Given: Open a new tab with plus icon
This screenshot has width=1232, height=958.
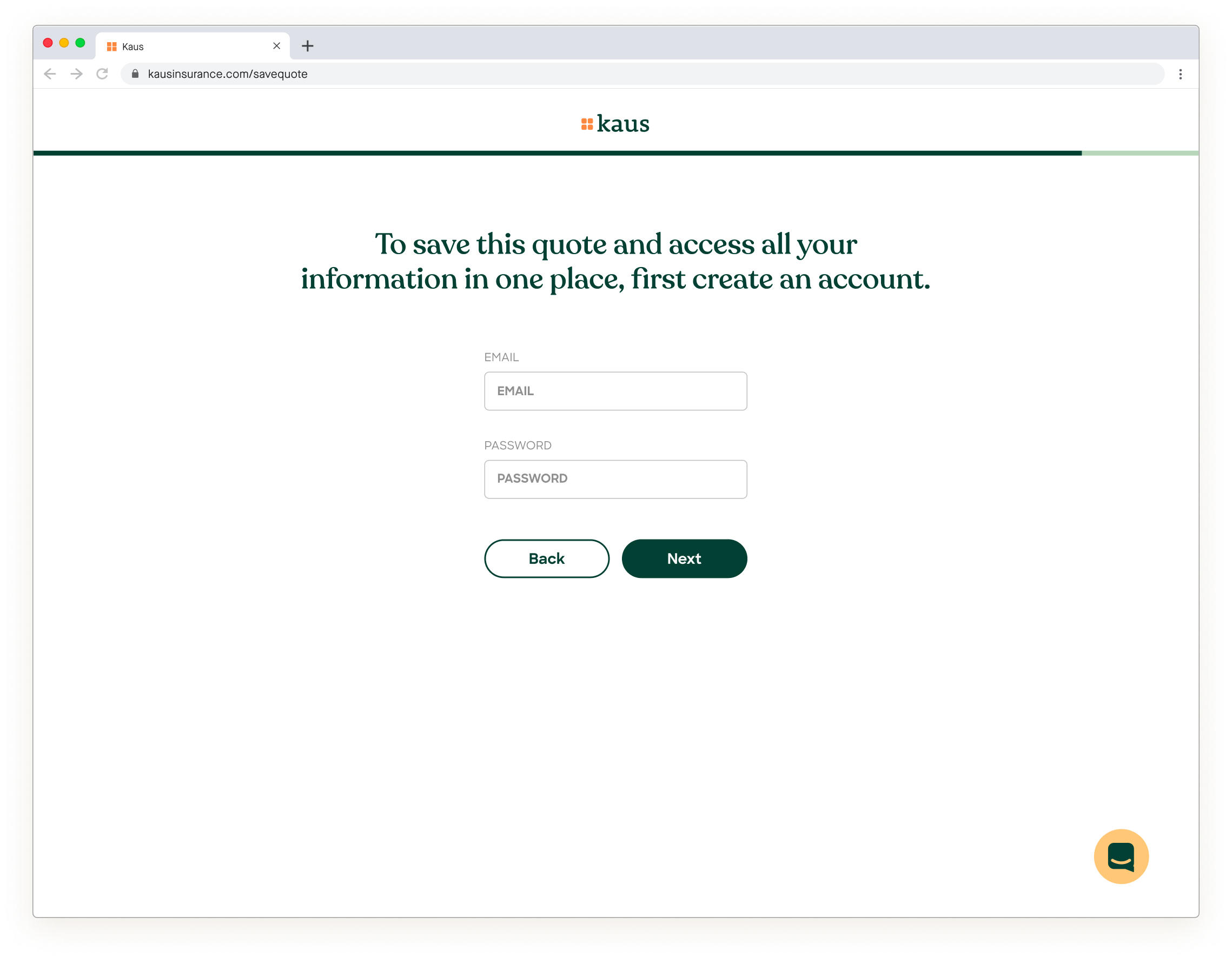Looking at the screenshot, I should coord(307,46).
